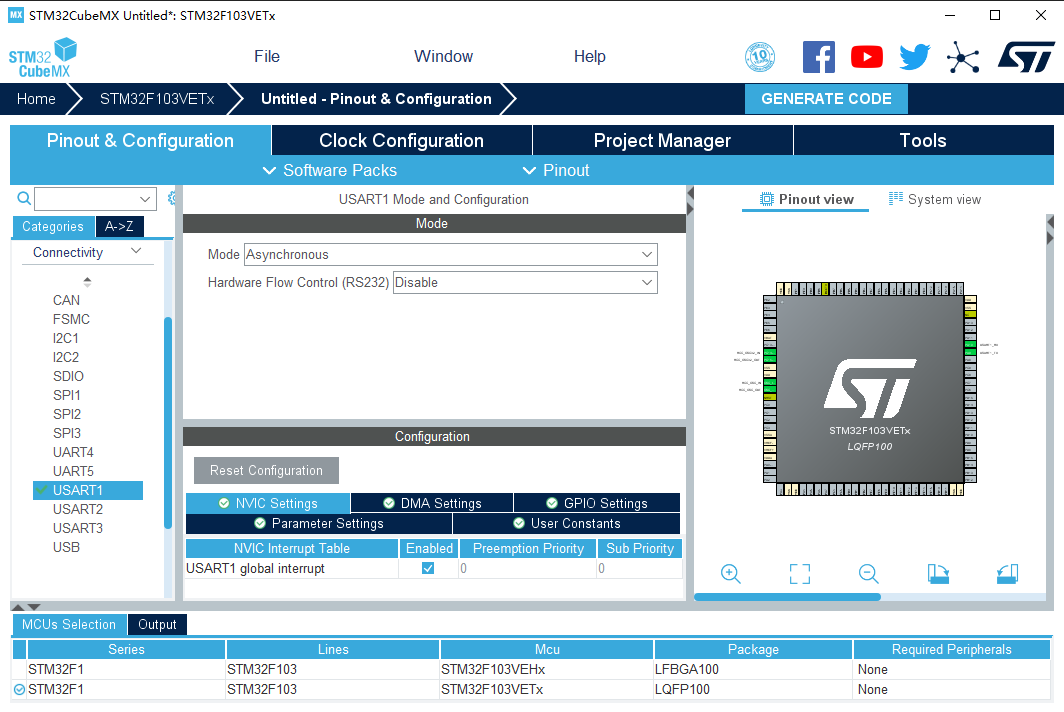
Task: Click the Untitled - Pinout & Configuration breadcrumb
Action: [x=376, y=99]
